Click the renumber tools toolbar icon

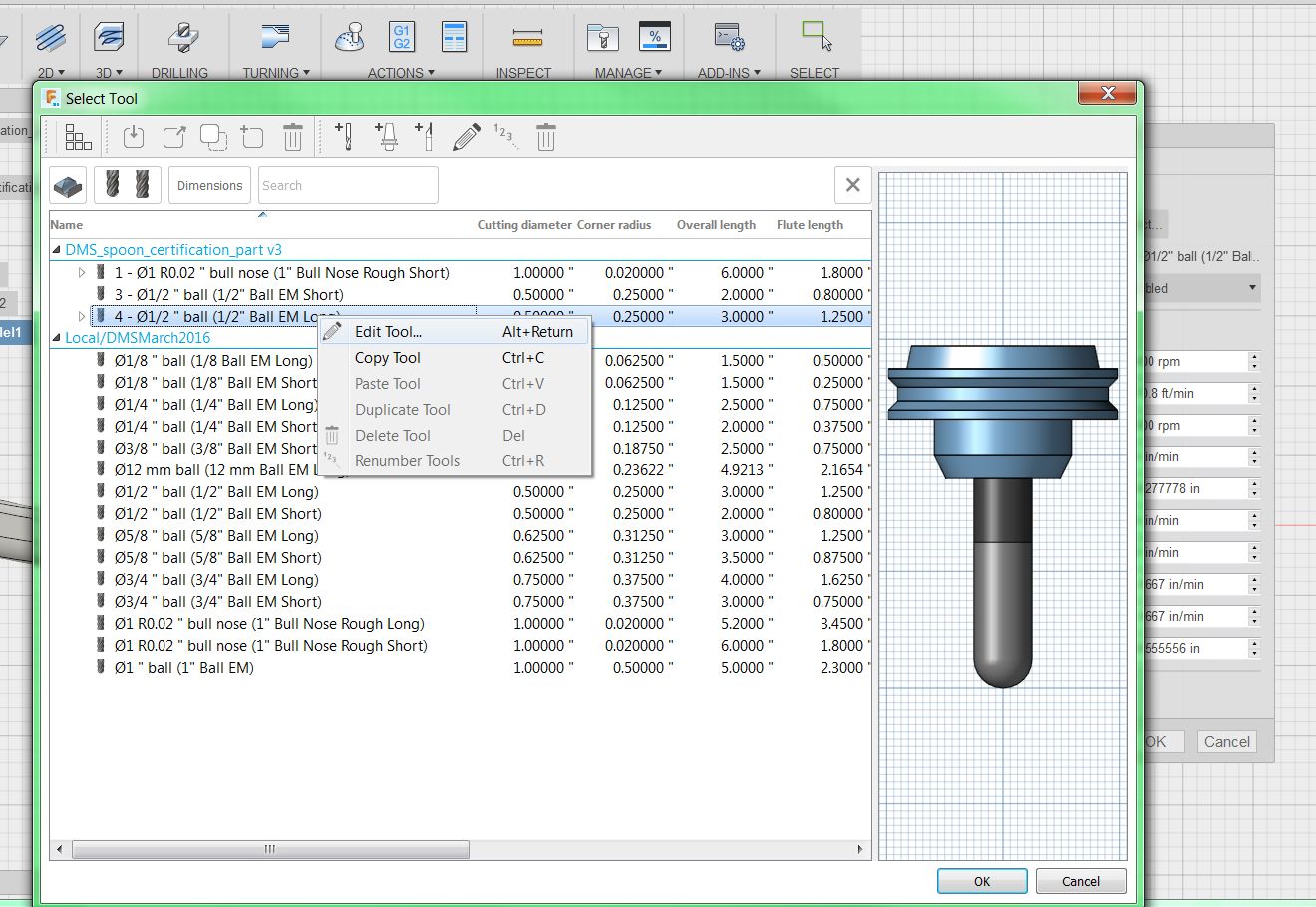coord(505,137)
